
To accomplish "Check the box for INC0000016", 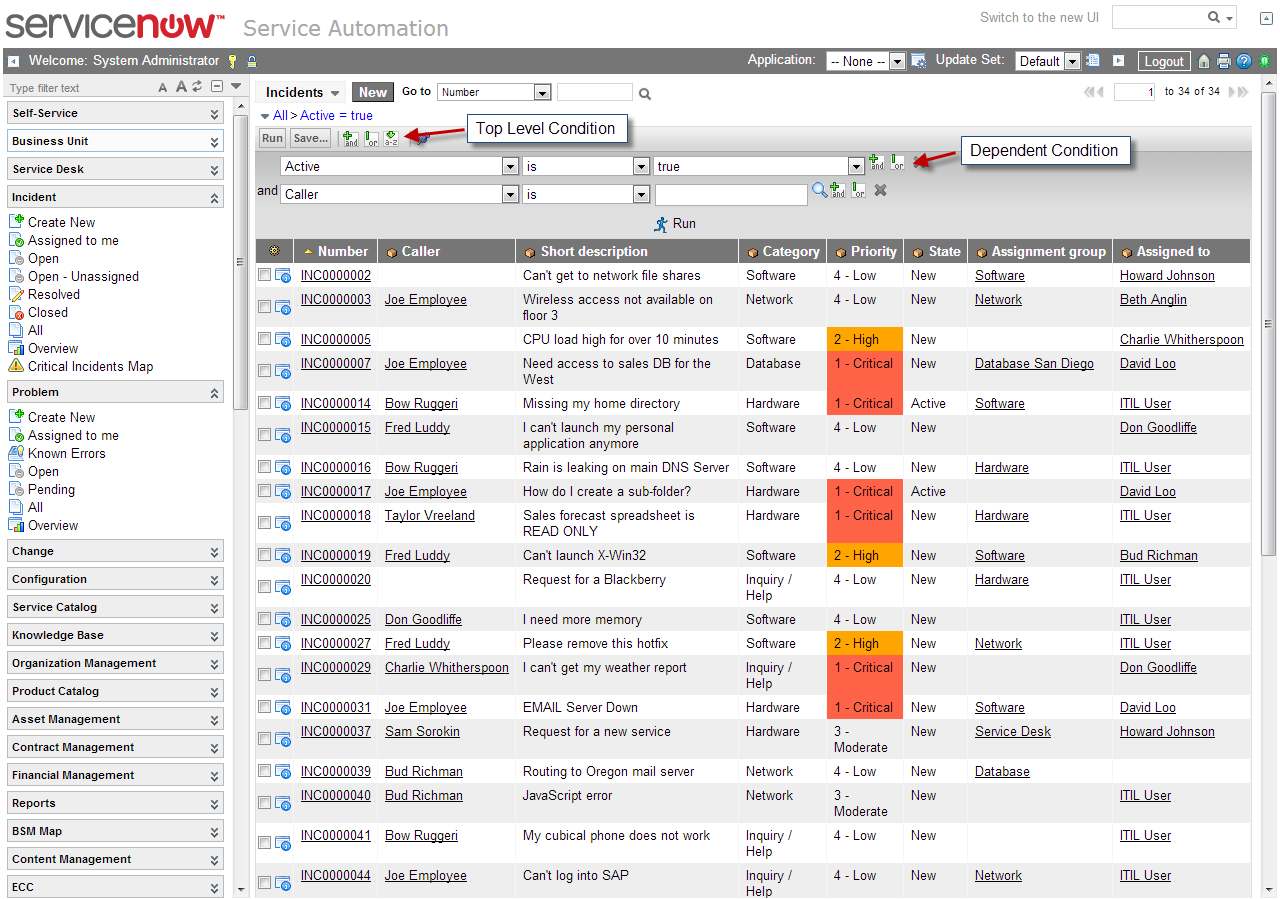I will coord(264,466).
